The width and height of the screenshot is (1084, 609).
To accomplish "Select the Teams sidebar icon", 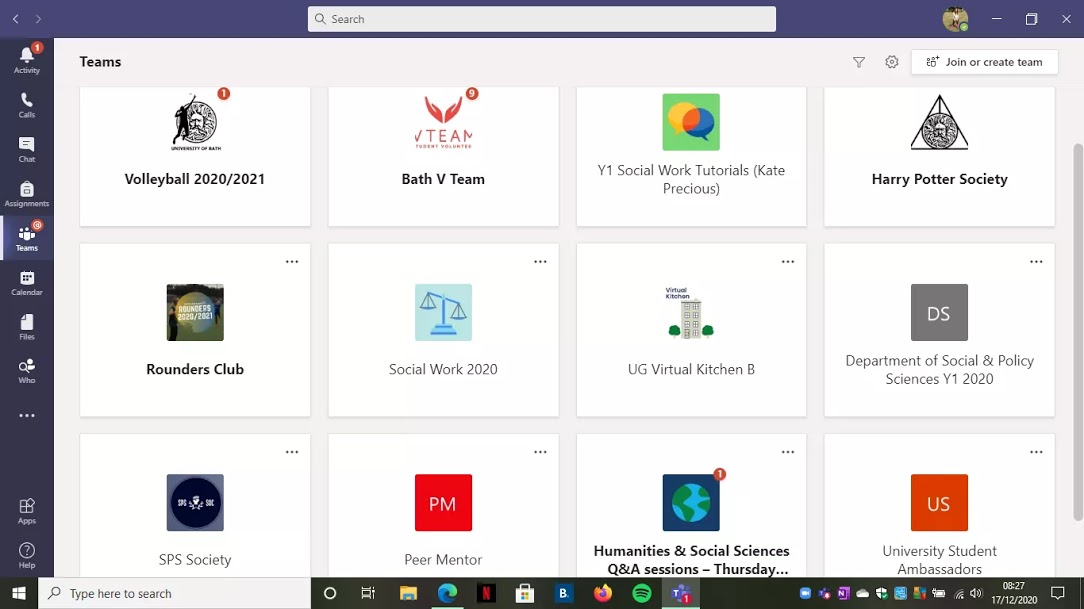I will click(26, 238).
